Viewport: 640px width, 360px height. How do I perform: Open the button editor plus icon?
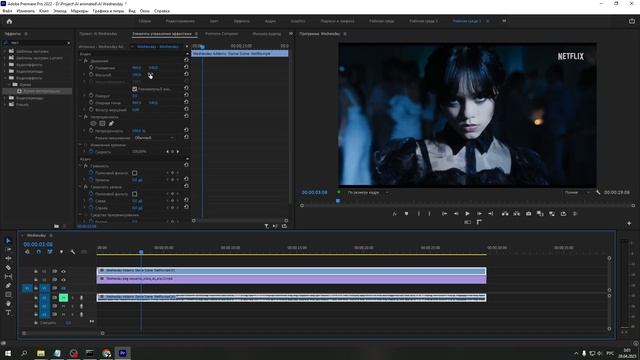point(629,223)
